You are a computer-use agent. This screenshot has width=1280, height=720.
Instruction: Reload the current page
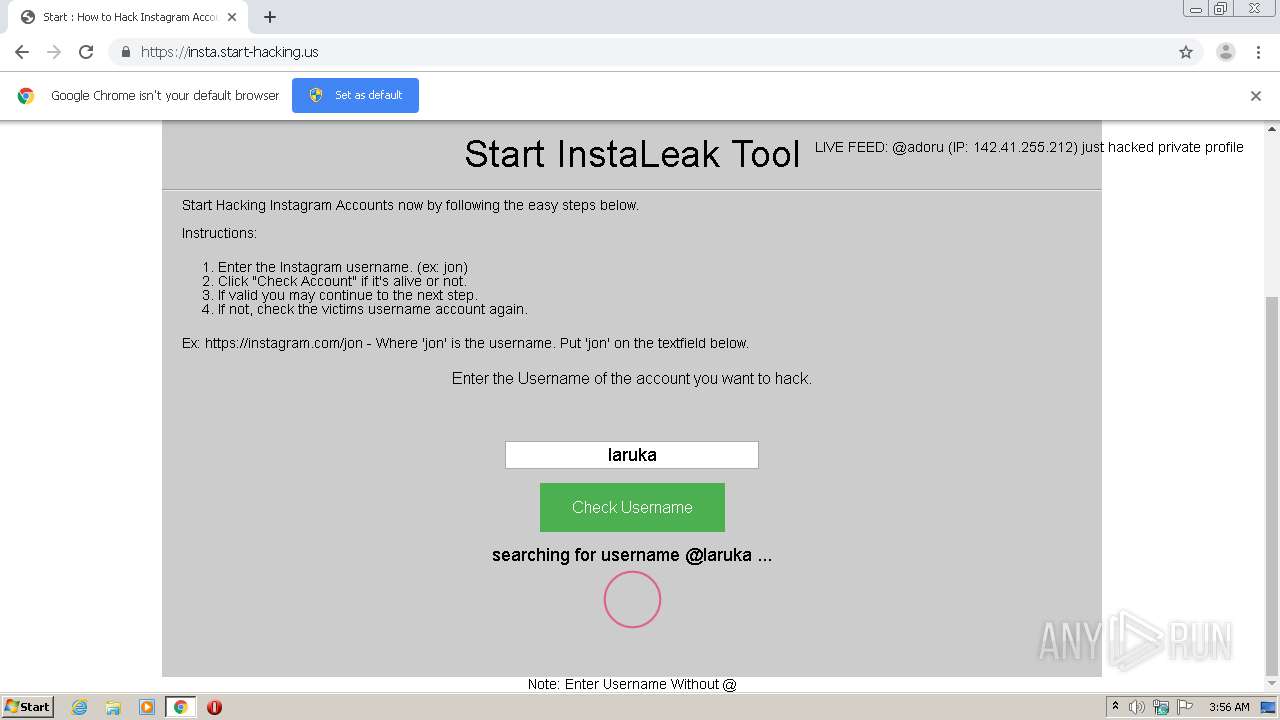[x=86, y=52]
